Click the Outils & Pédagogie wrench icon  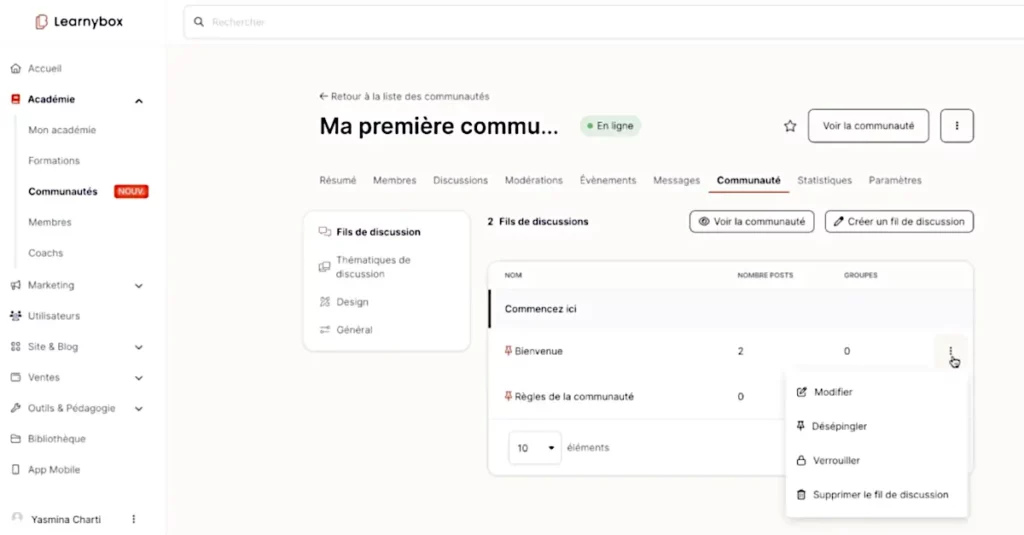click(x=16, y=408)
